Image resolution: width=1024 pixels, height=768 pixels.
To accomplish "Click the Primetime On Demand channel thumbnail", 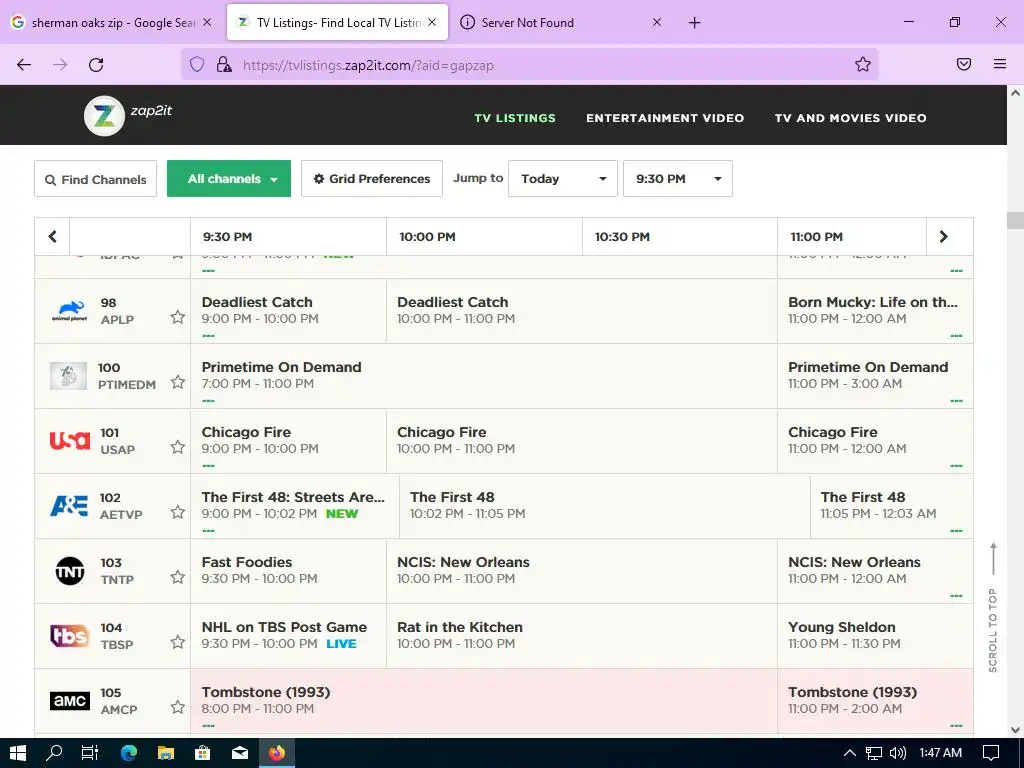I will 69,376.
